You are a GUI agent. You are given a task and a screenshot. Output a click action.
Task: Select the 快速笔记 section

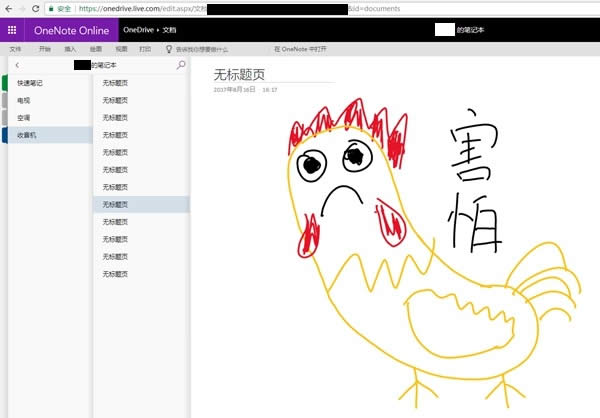[x=30, y=83]
